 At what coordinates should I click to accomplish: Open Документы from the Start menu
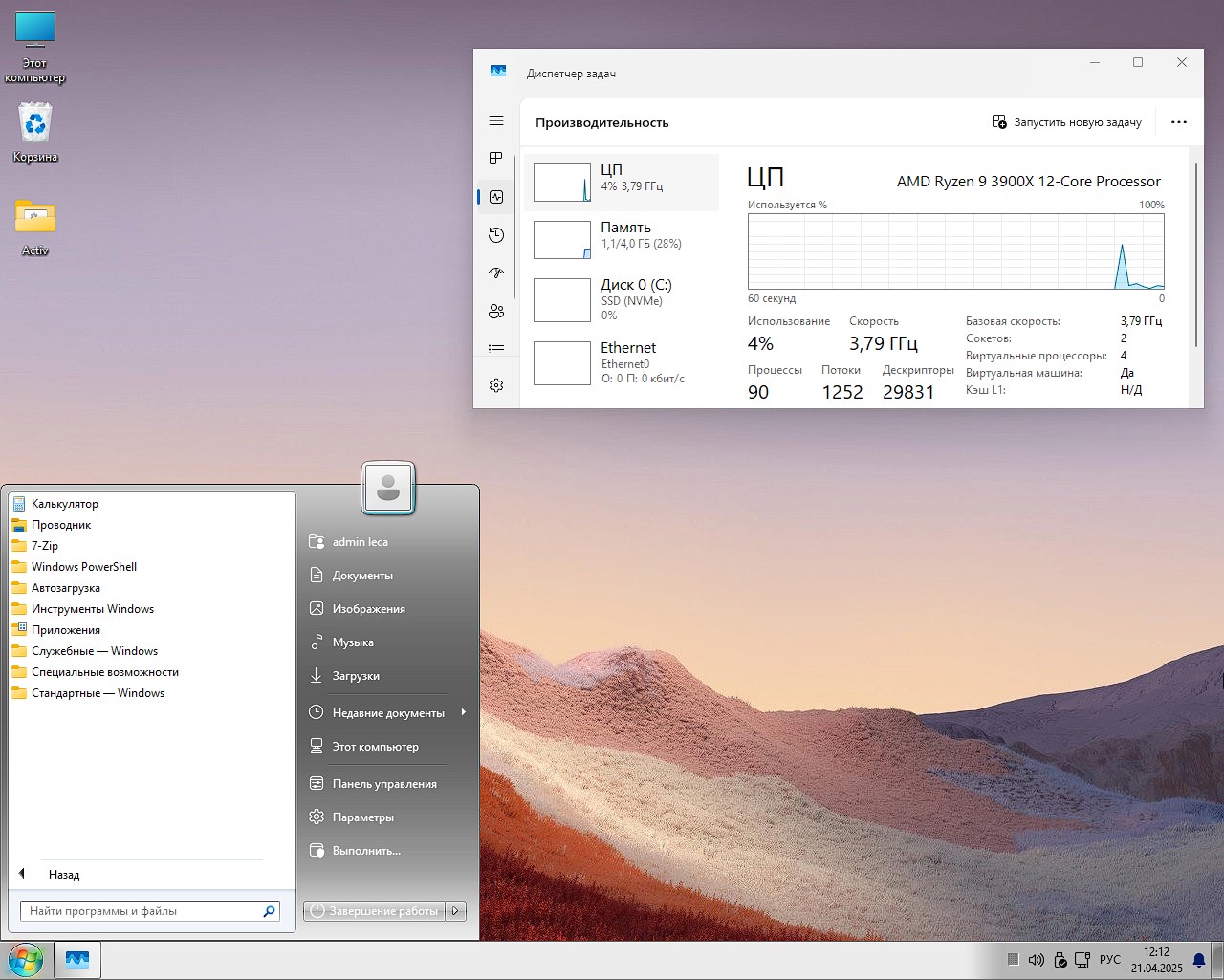pyautogui.click(x=387, y=576)
